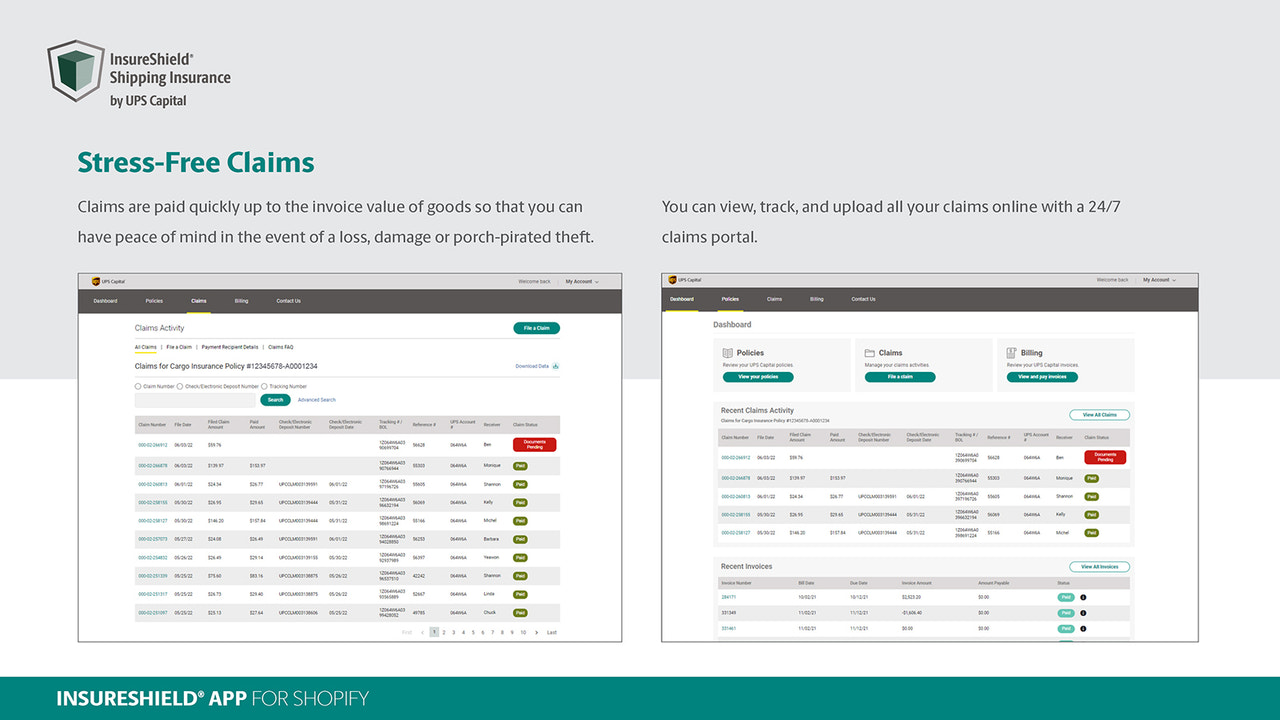Select the Policies book icon on Dashboard
The height and width of the screenshot is (720, 1280).
(x=726, y=352)
